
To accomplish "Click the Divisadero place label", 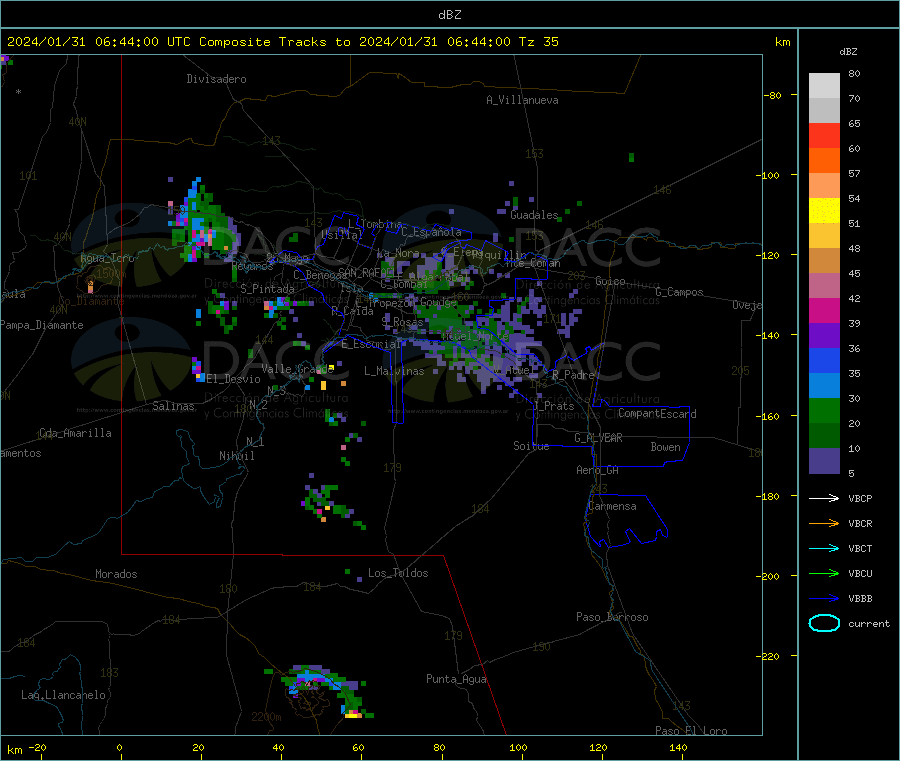I will (x=216, y=79).
